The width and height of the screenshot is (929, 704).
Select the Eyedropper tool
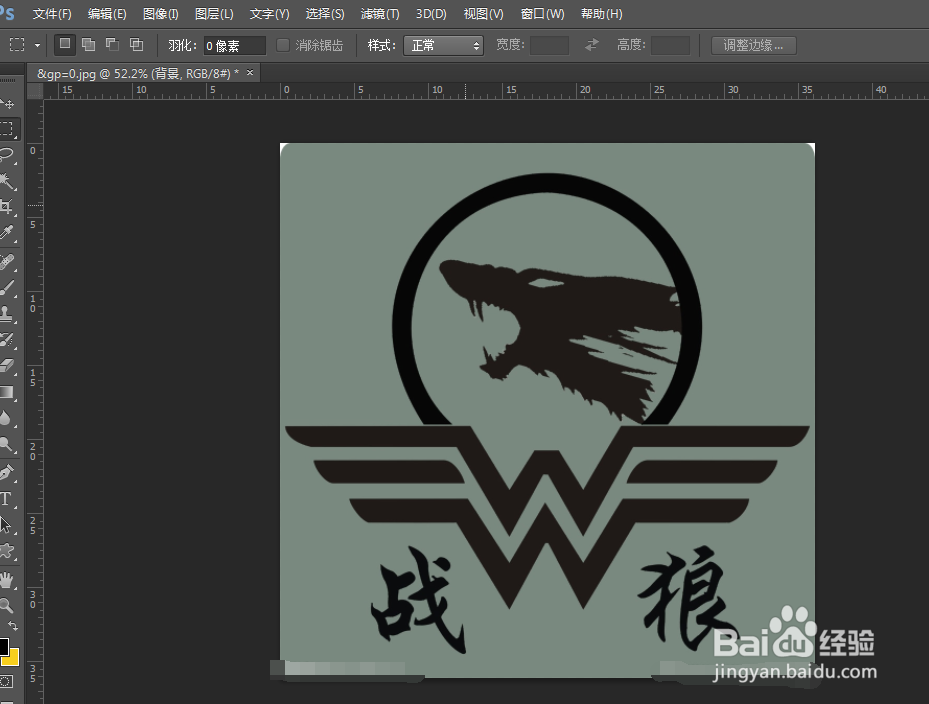(x=8, y=232)
